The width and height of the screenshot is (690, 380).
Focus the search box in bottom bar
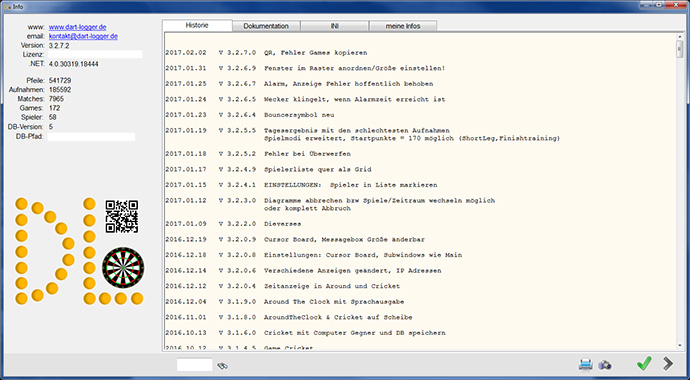click(195, 365)
